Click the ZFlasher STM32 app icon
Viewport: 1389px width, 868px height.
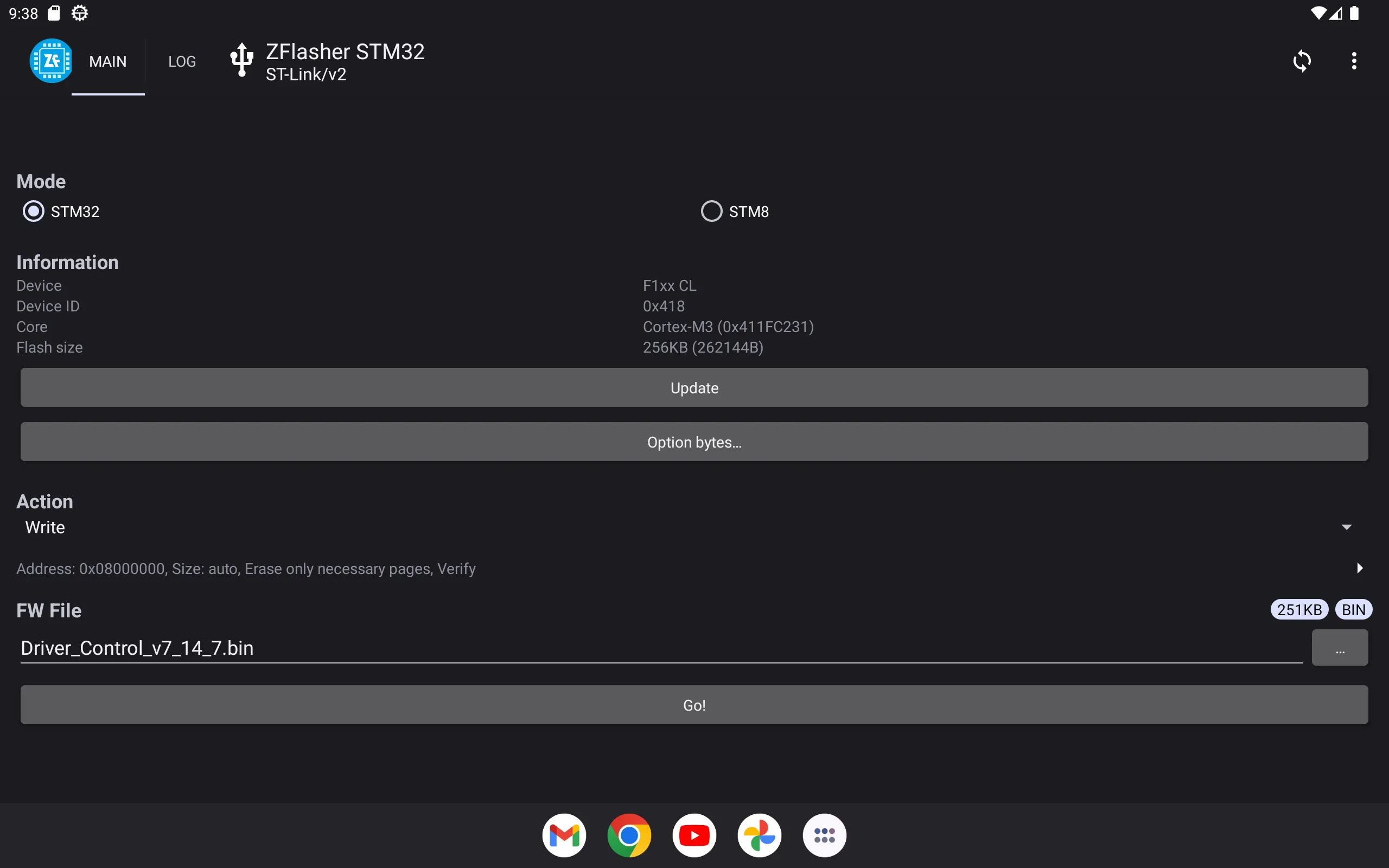[x=50, y=61]
